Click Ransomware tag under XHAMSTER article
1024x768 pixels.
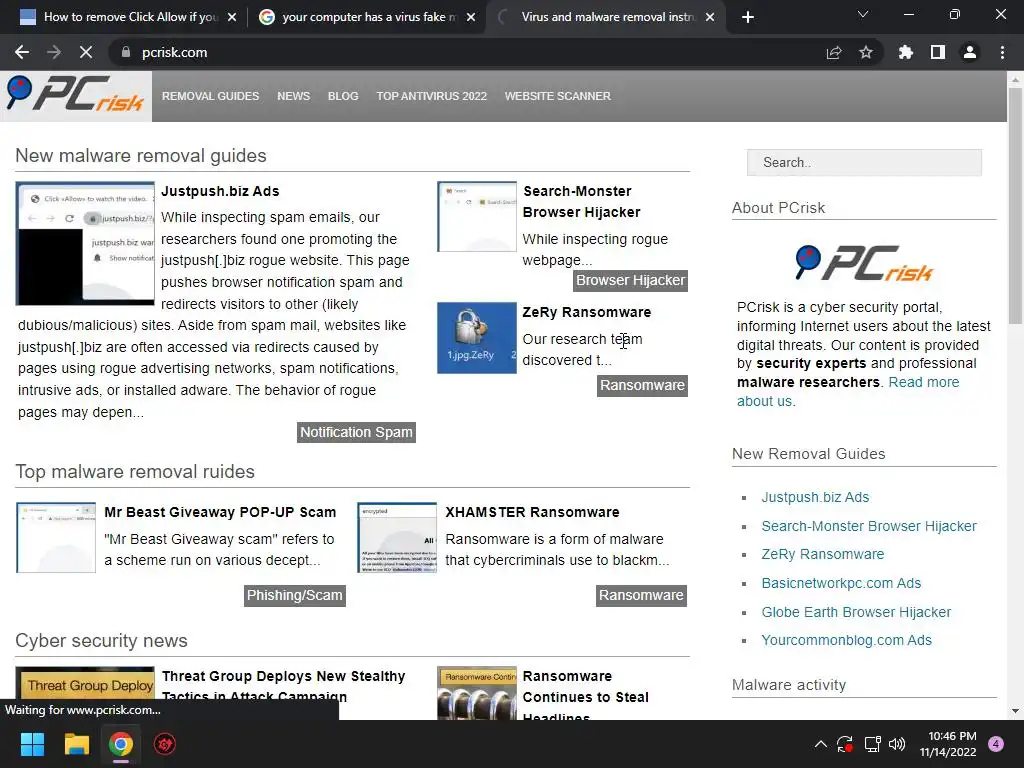click(x=641, y=596)
